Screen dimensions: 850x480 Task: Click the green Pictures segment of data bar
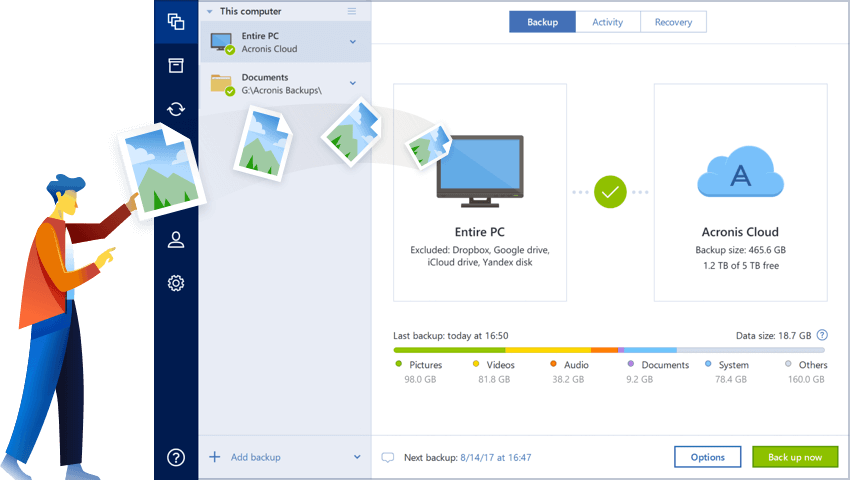449,350
